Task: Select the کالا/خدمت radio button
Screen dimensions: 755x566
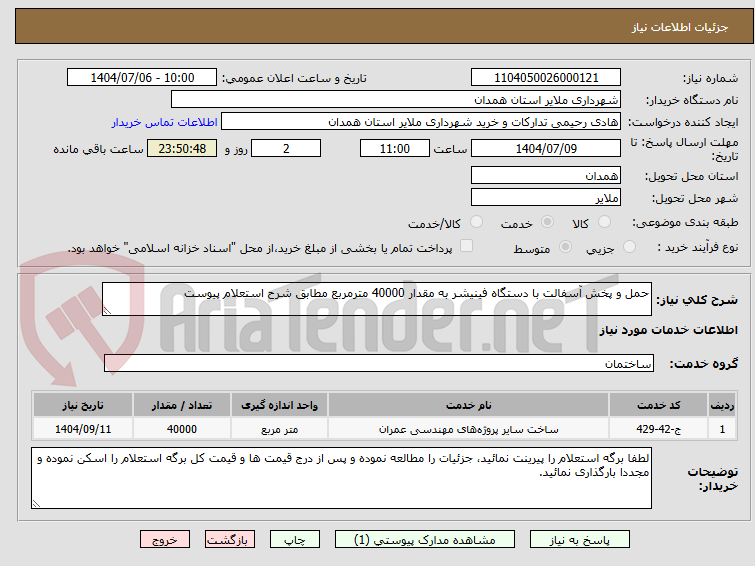Action: 476,222
